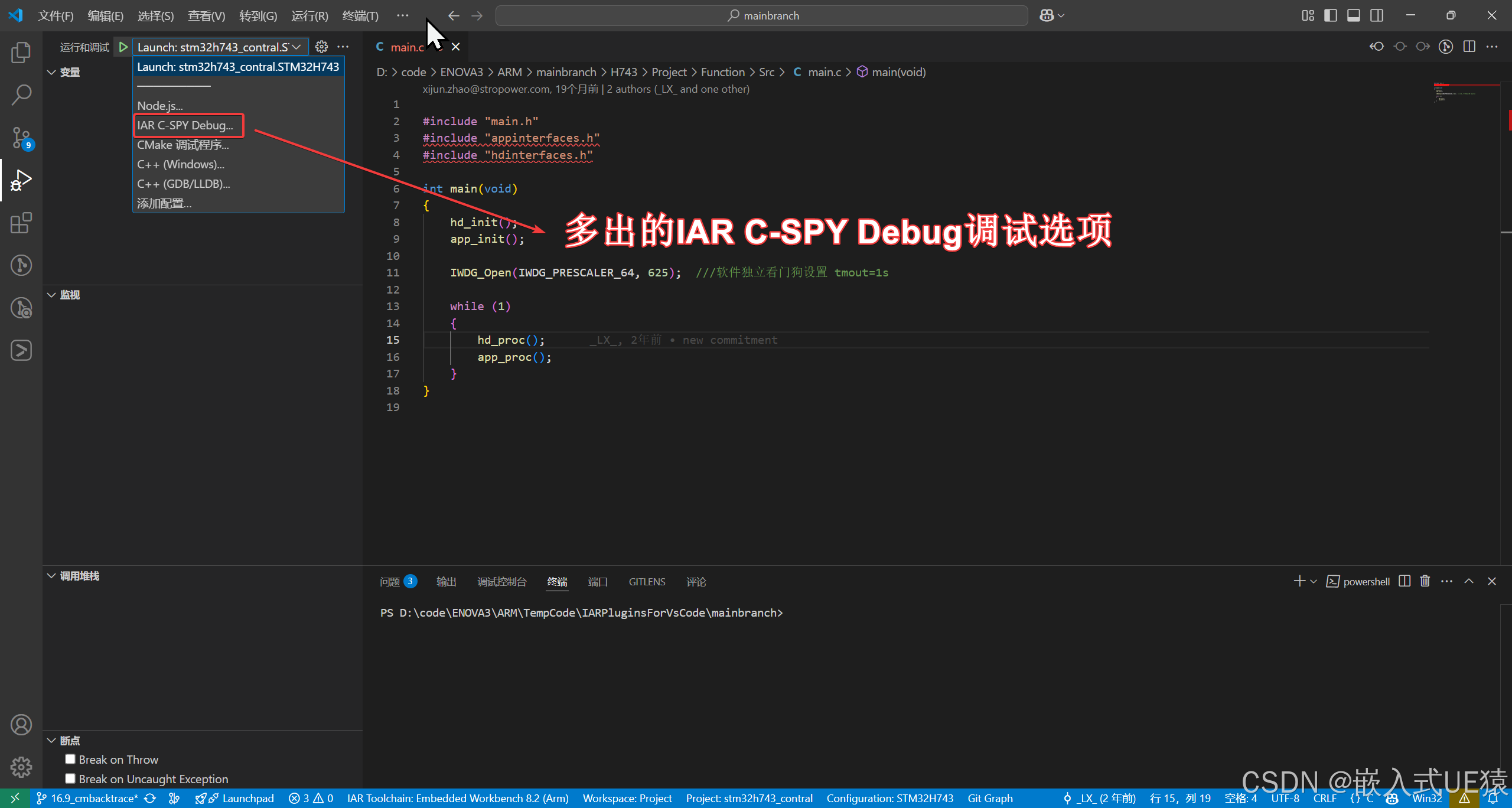Kill terminal with the trash icon
1512x808 pixels.
[x=1425, y=581]
